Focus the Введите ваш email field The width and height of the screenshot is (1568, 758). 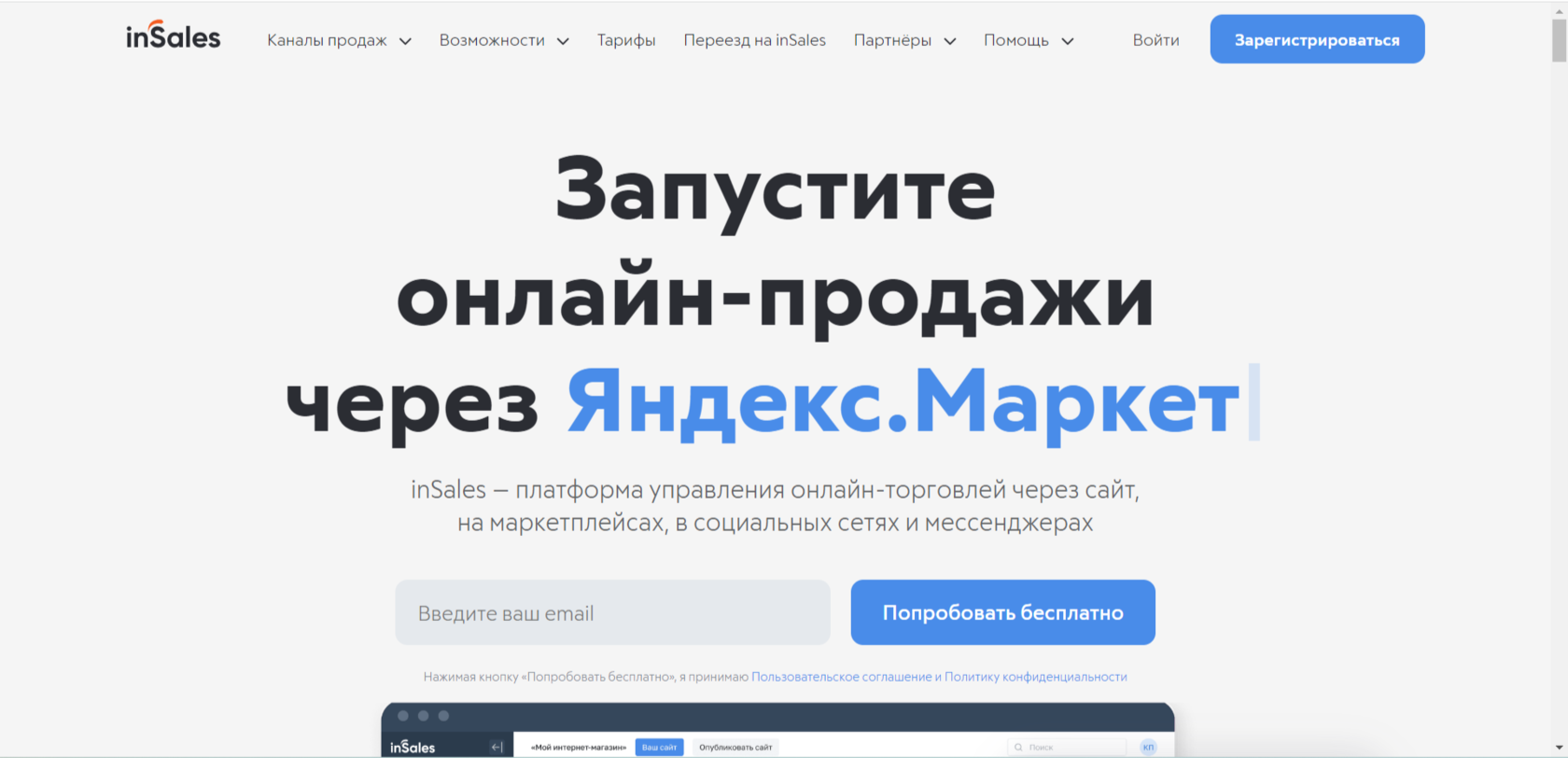pos(612,612)
